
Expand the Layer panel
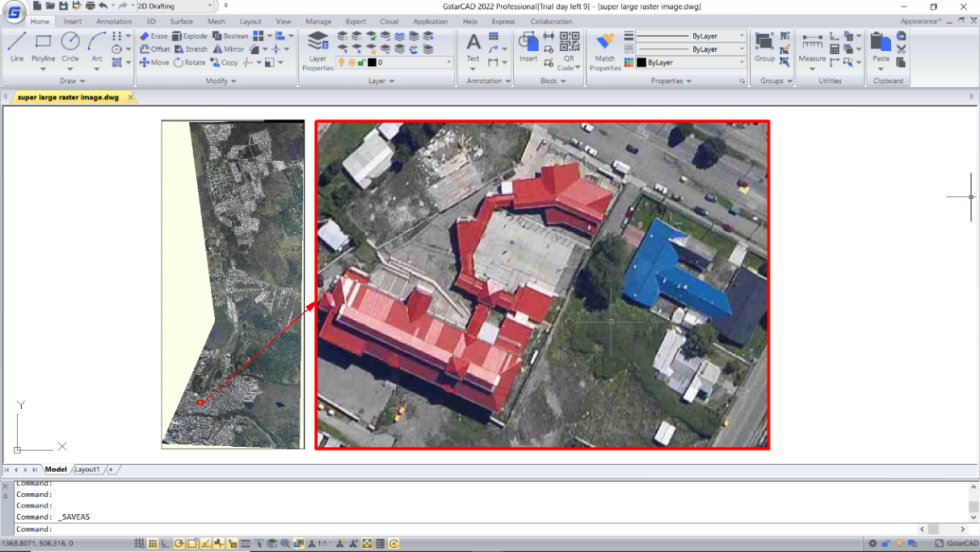coord(381,81)
